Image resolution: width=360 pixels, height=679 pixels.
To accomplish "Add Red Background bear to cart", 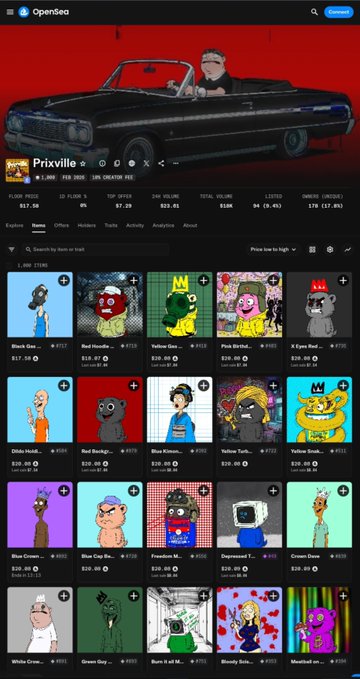I will 133,385.
